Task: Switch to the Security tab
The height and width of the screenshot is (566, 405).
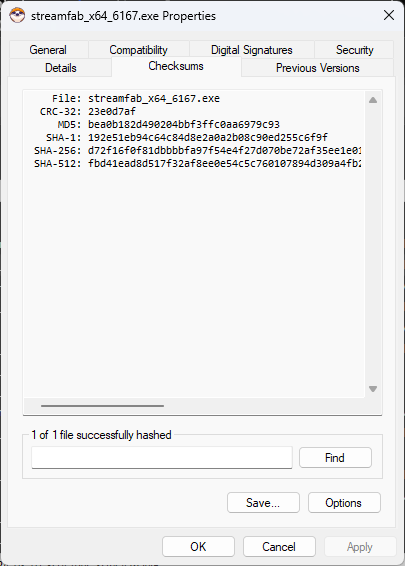Action: (x=354, y=50)
